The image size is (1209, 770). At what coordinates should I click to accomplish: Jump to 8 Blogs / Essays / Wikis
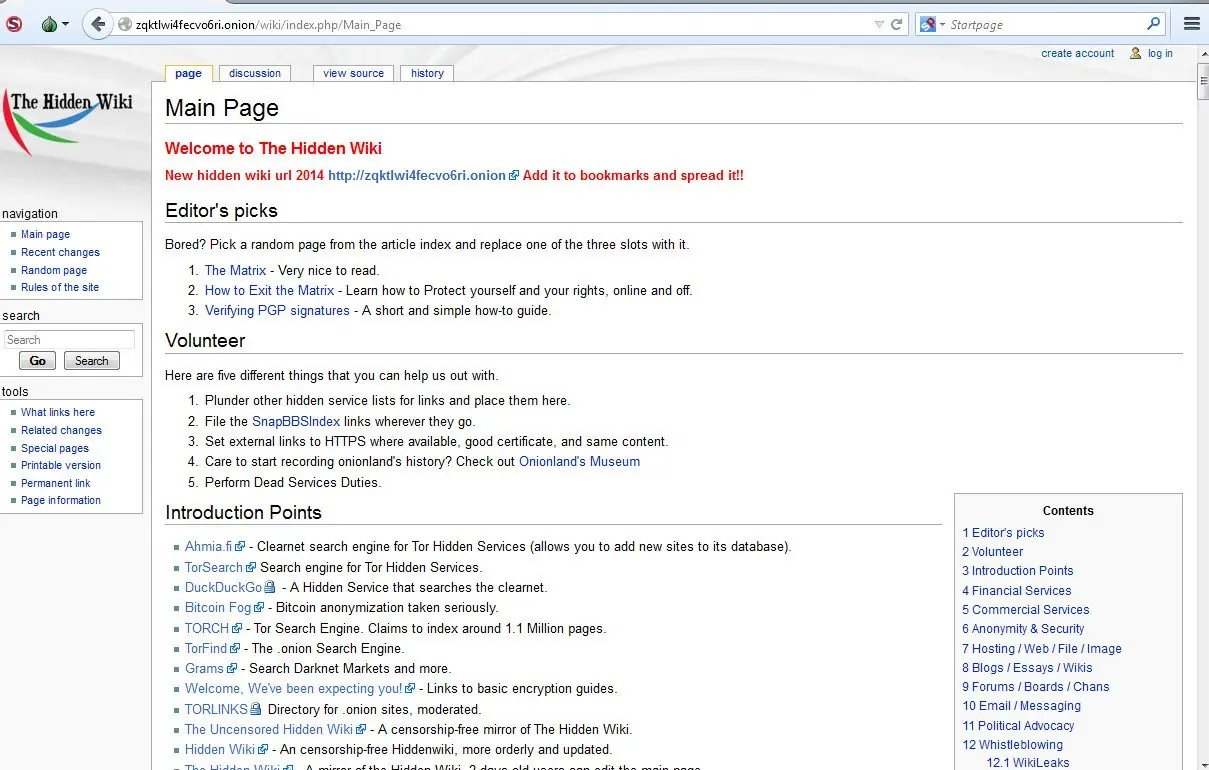tap(1027, 667)
